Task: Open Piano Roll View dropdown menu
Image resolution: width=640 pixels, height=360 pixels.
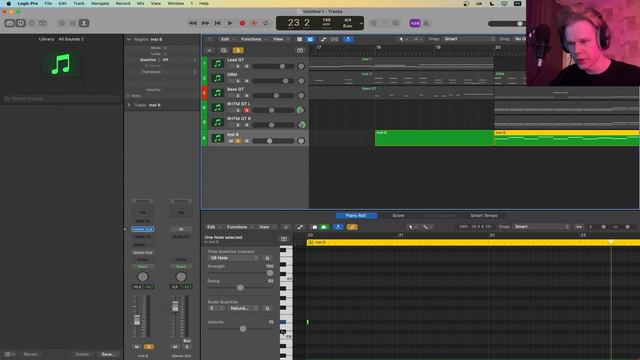Action: pos(266,227)
